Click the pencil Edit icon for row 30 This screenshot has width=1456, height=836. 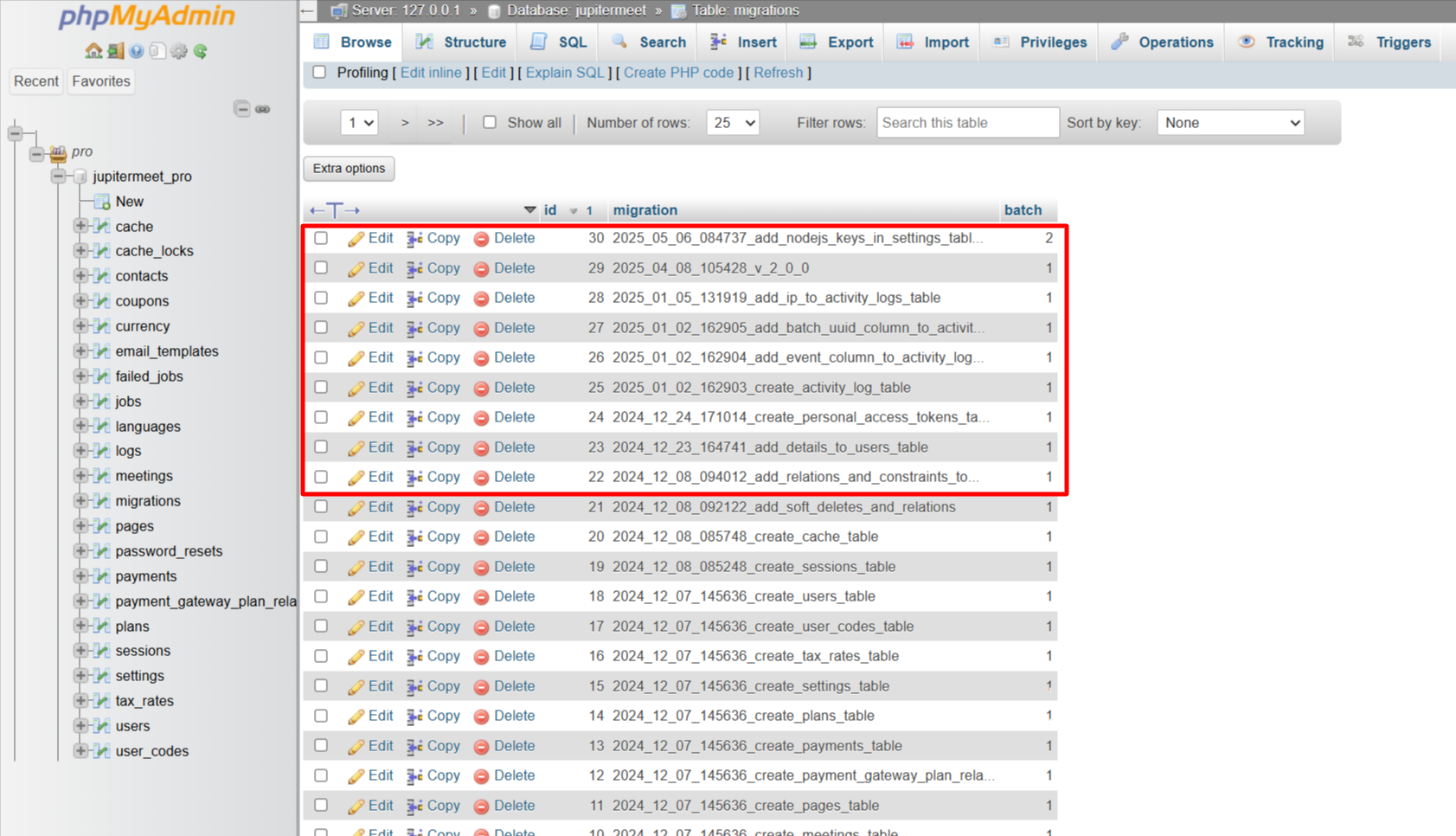tap(356, 239)
